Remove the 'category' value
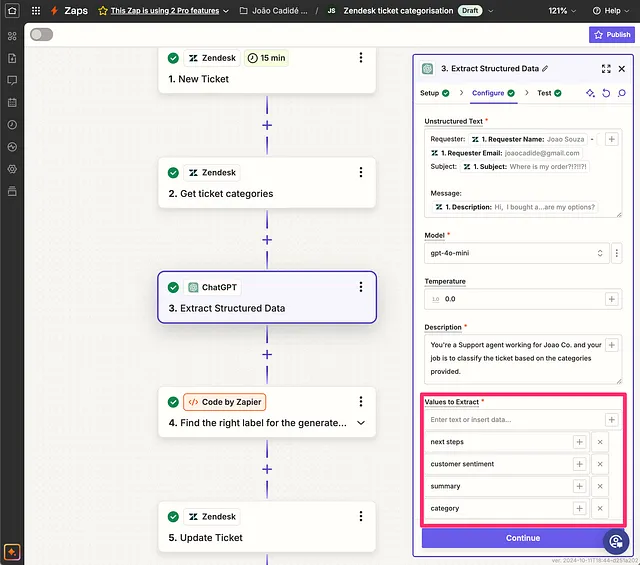The height and width of the screenshot is (565, 640). (x=600, y=508)
